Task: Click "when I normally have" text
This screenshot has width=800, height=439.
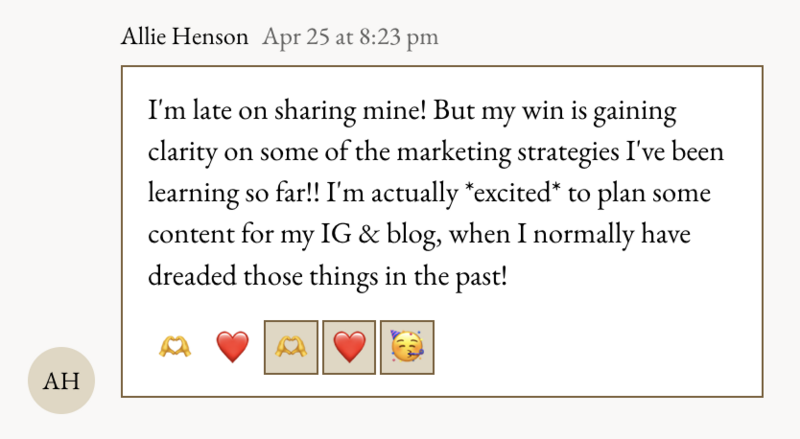Action: click(570, 234)
